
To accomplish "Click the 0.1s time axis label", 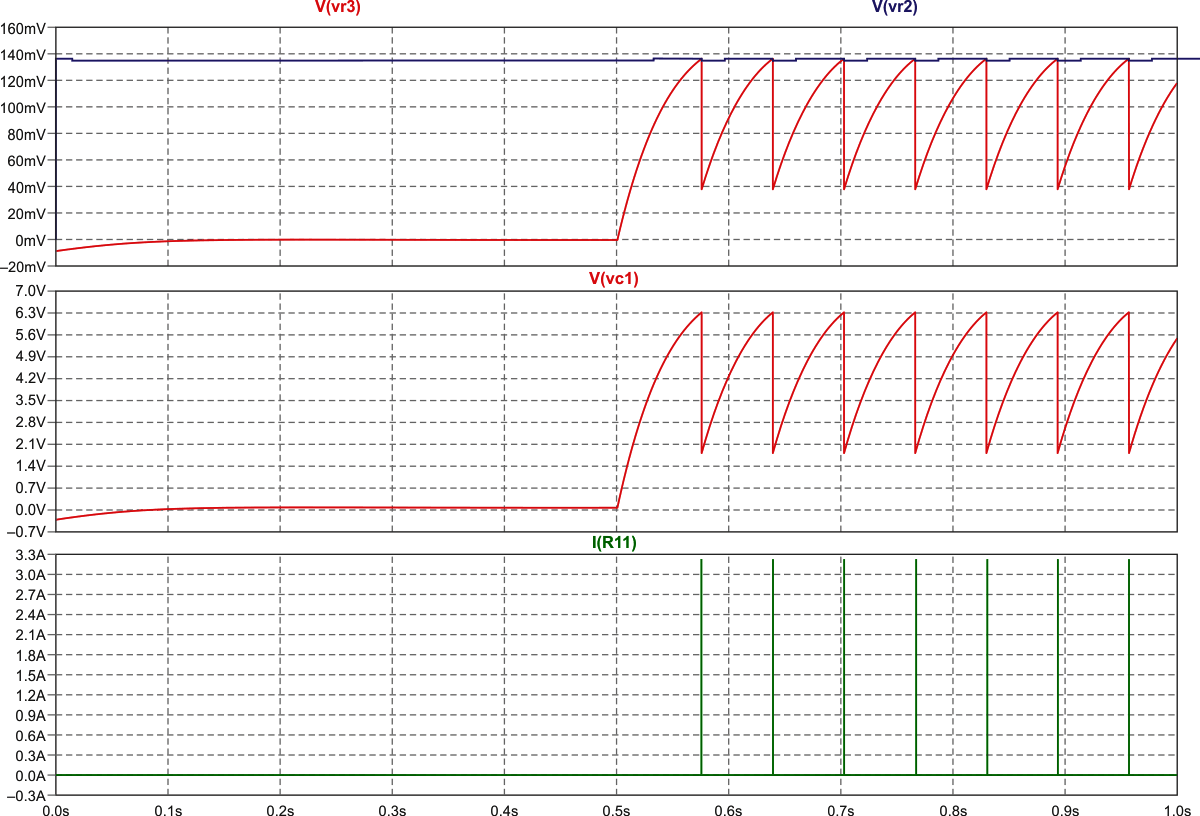I will click(x=167, y=809).
